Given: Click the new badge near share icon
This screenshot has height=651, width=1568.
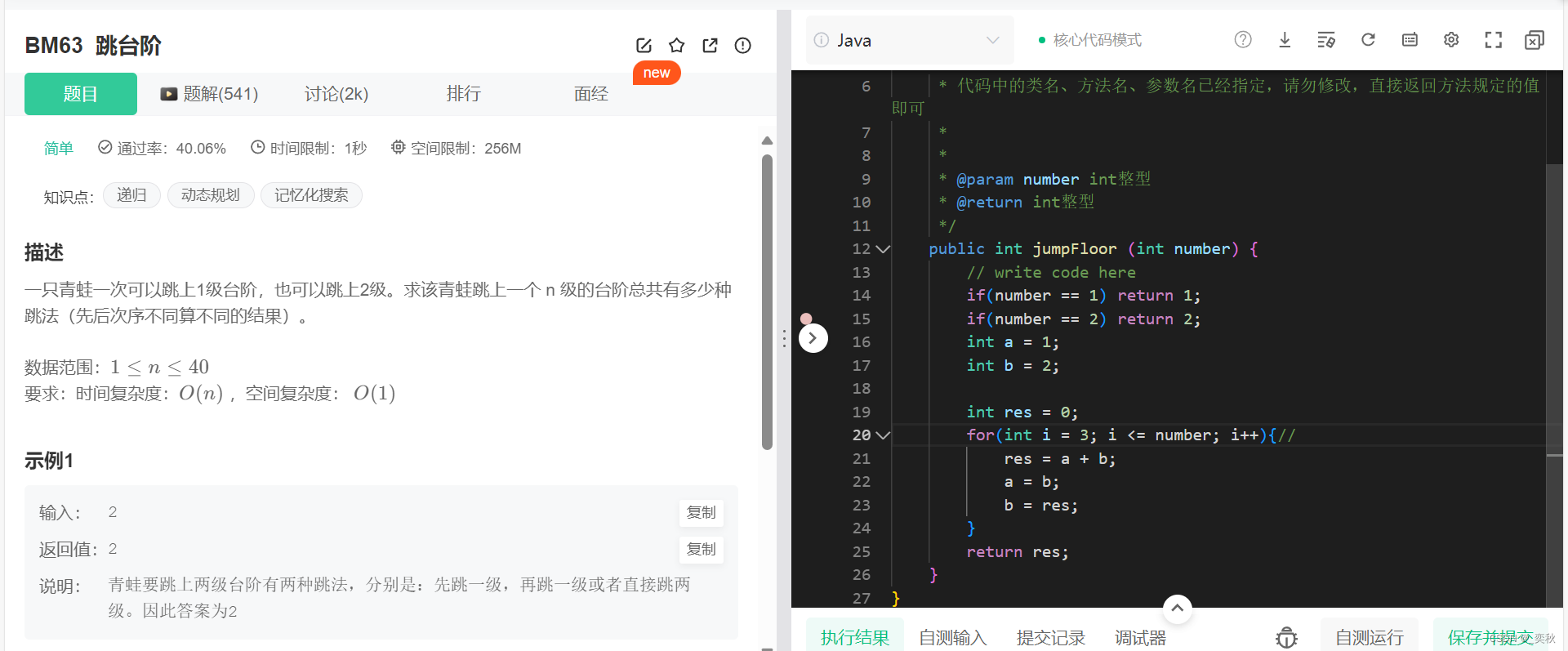Looking at the screenshot, I should (x=657, y=73).
